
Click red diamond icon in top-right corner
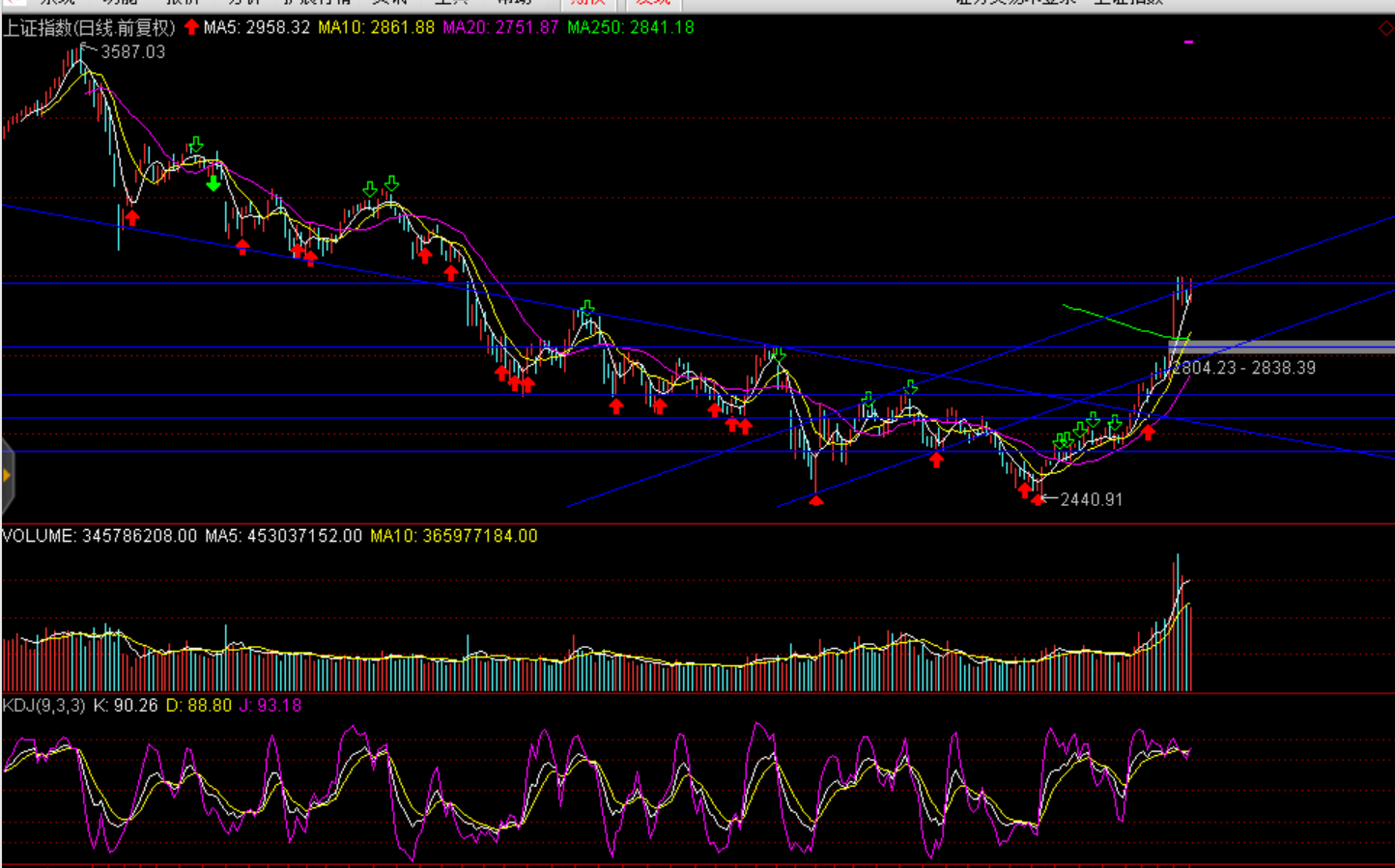1385,29
